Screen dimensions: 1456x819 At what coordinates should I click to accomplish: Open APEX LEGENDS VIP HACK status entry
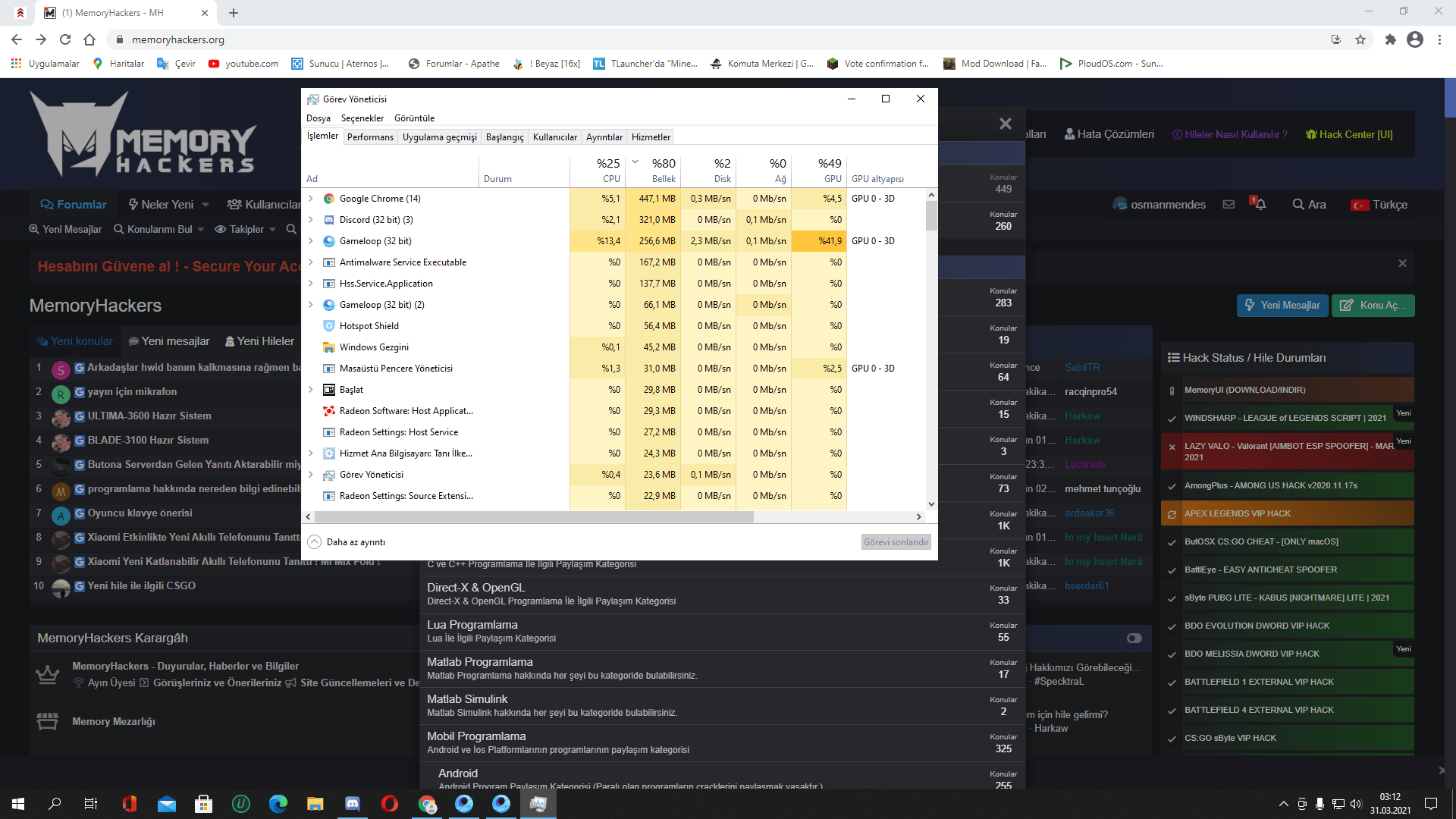click(1288, 513)
